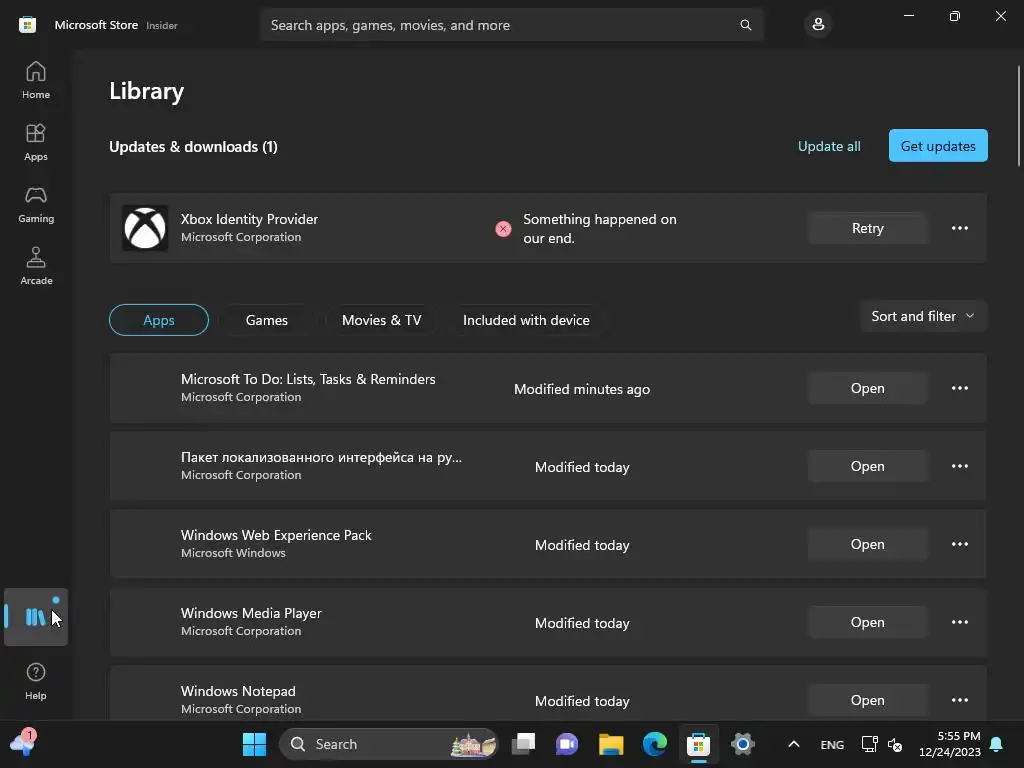The image size is (1024, 768).
Task: Open the Gaming section in sidebar
Action: pyautogui.click(x=36, y=204)
